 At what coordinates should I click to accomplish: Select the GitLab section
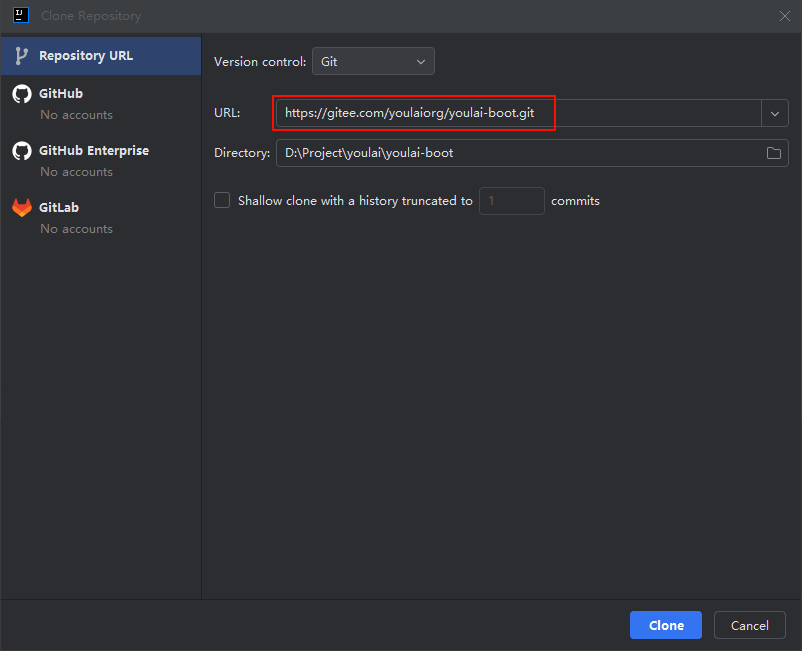coord(59,208)
